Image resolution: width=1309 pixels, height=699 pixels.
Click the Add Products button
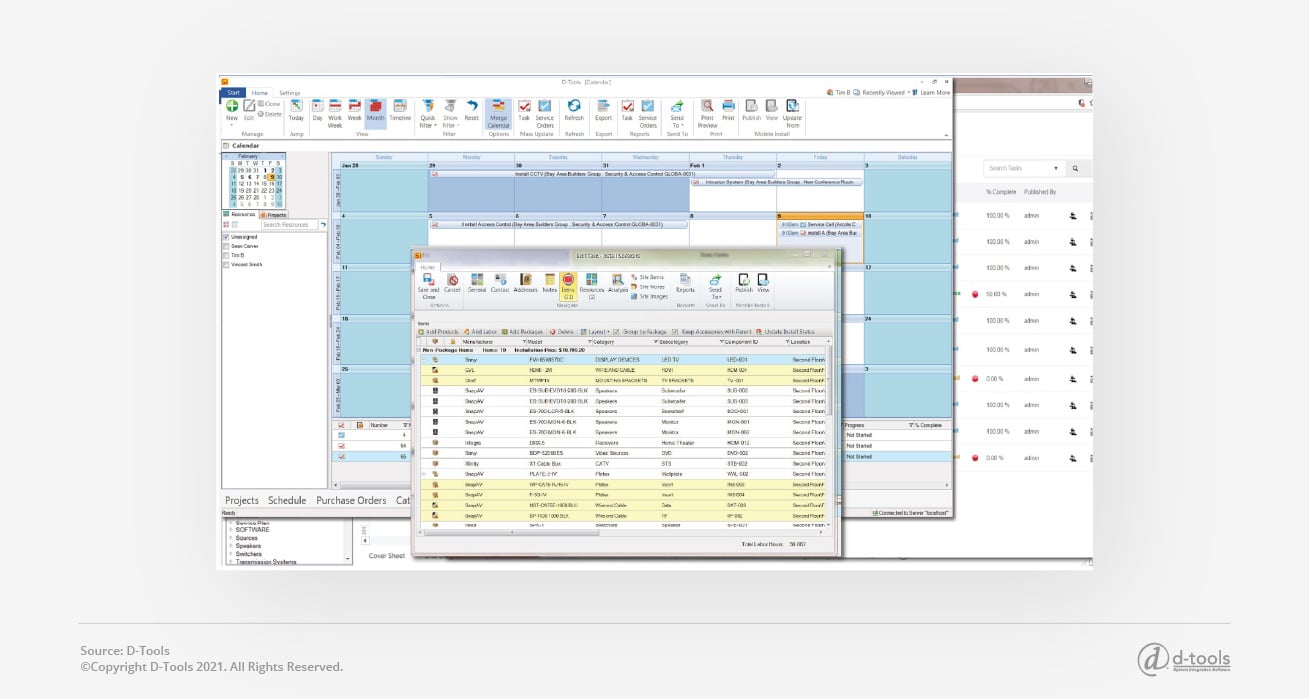pos(440,331)
